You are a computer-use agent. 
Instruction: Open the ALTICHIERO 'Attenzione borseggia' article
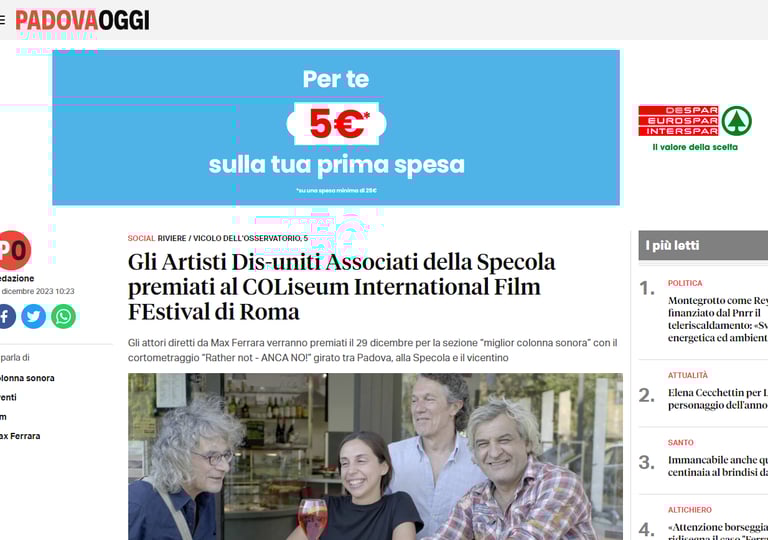click(718, 531)
